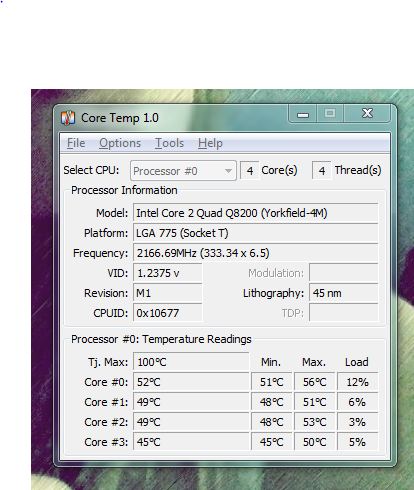Open the File menu
Image resolution: width=414 pixels, height=490 pixels.
(x=76, y=143)
